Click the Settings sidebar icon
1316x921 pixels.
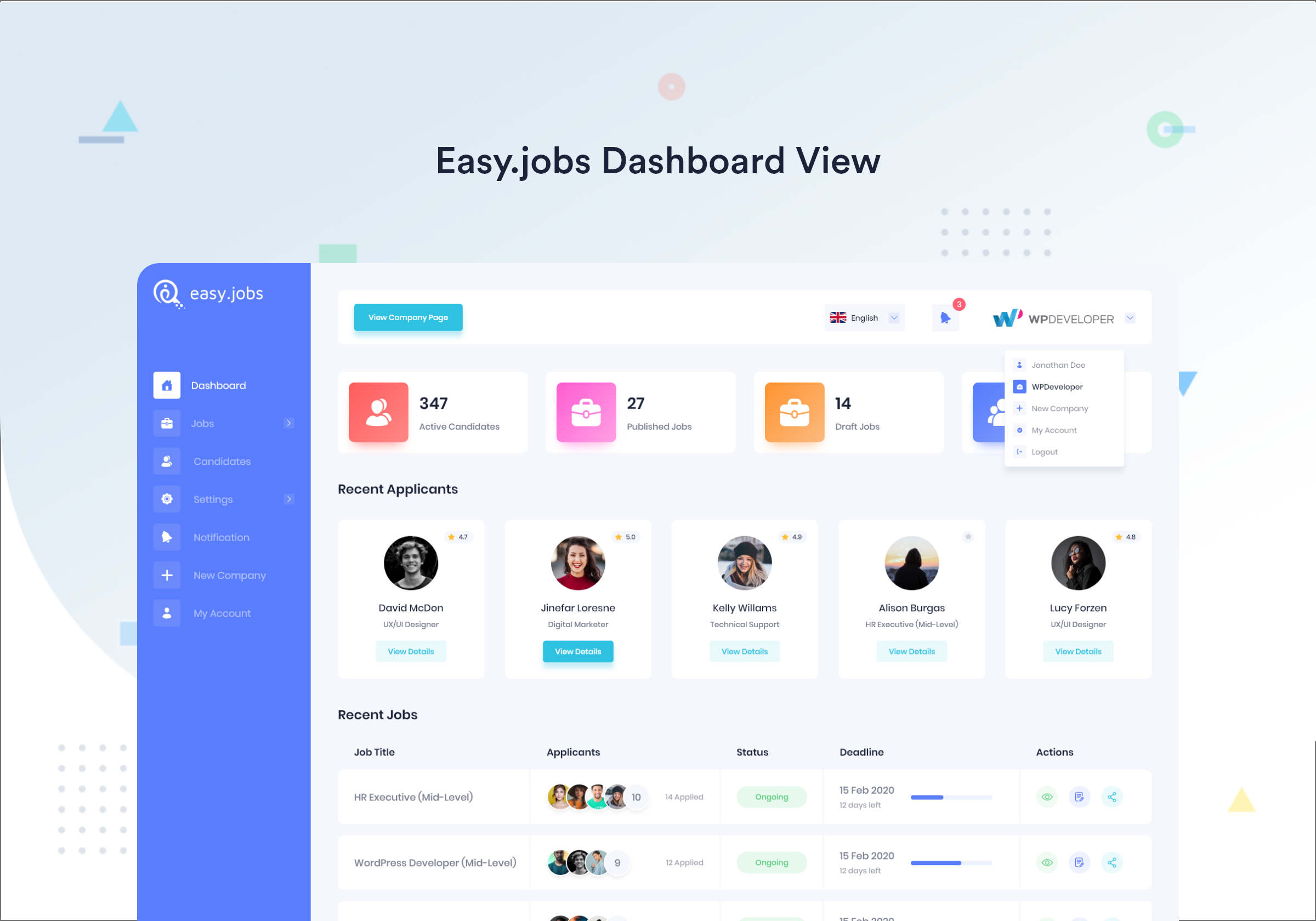coord(166,499)
